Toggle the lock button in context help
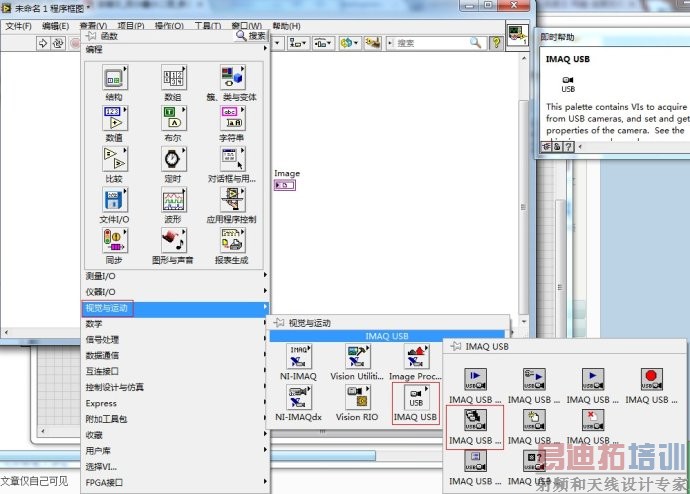Image resolution: width=690 pixels, height=494 pixels. [557, 146]
